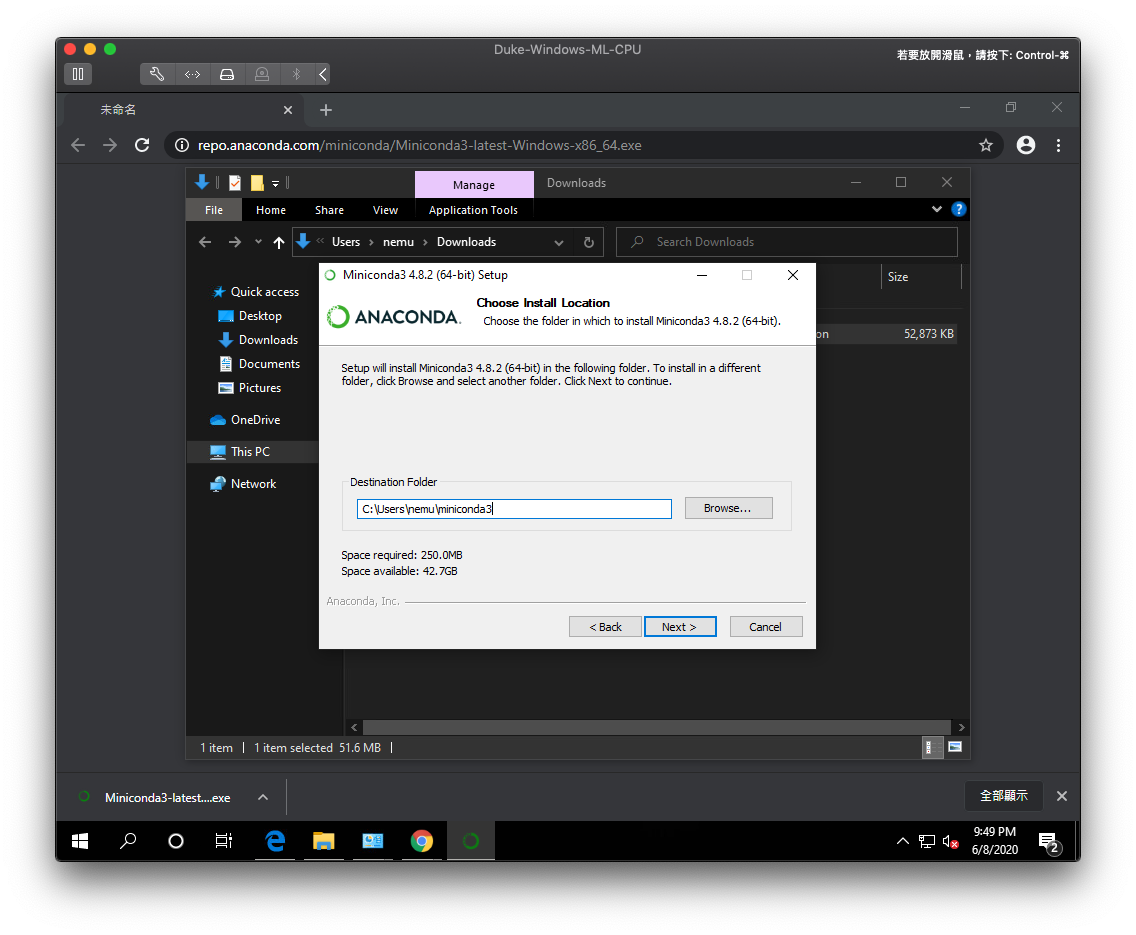Click the back arrow in File Explorer
Image resolution: width=1136 pixels, height=935 pixels.
point(205,242)
